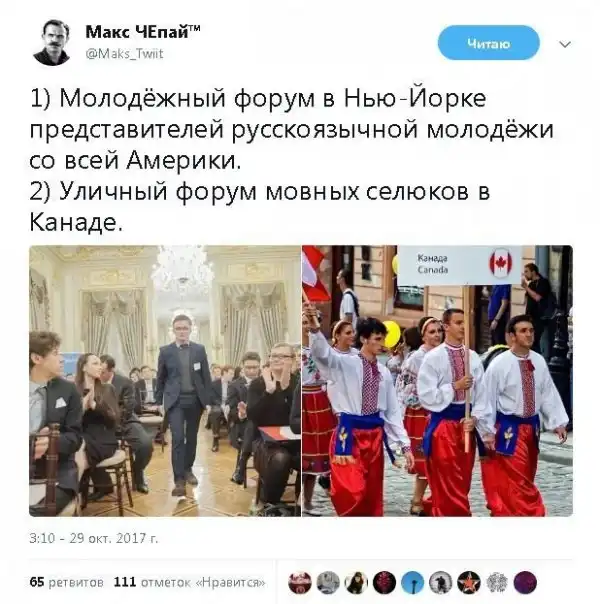The height and width of the screenshot is (604, 600).
Task: Click the blue fifth liker avatar
Action: click(x=412, y=582)
